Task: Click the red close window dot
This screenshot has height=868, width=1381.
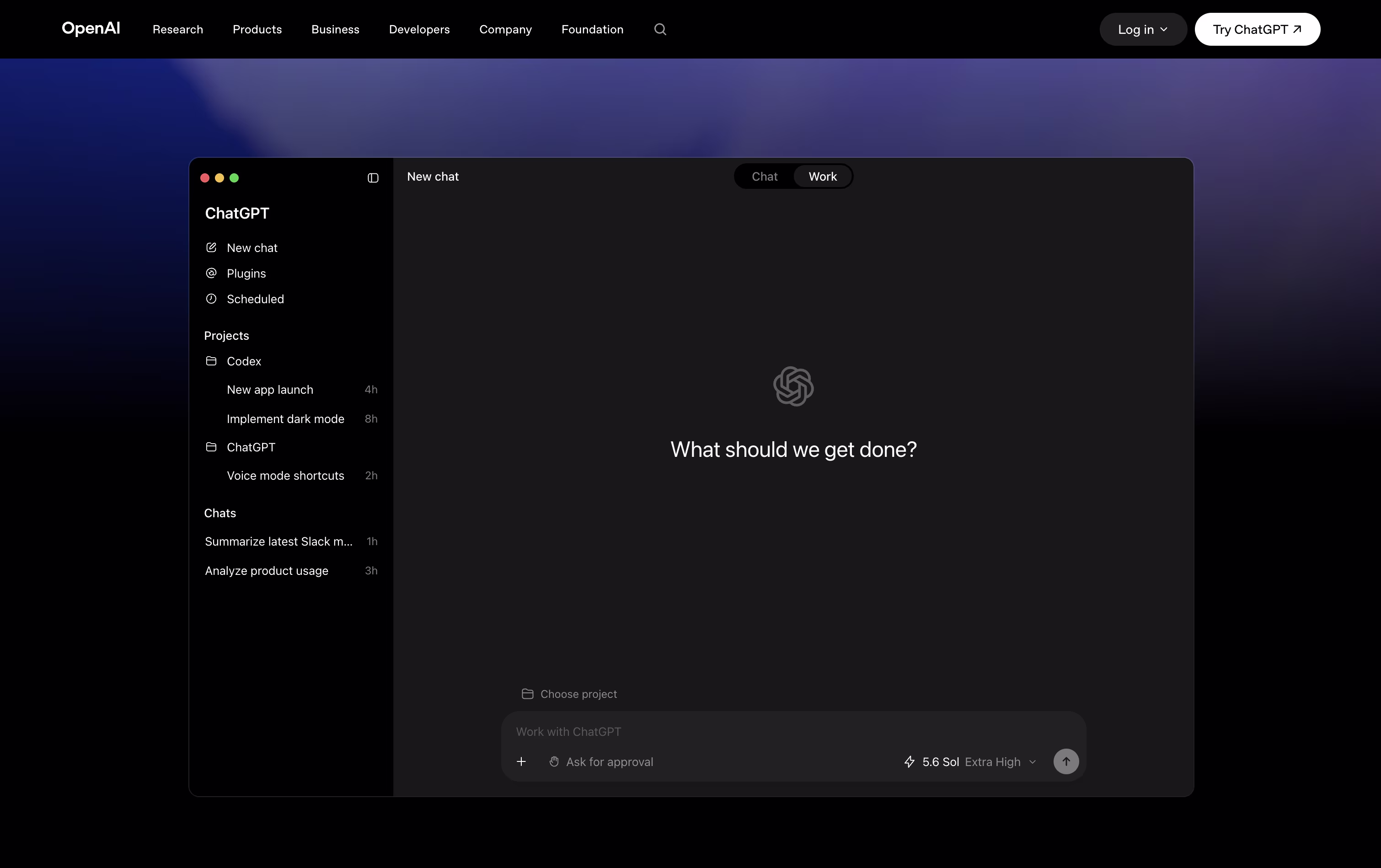Action: 205,178
